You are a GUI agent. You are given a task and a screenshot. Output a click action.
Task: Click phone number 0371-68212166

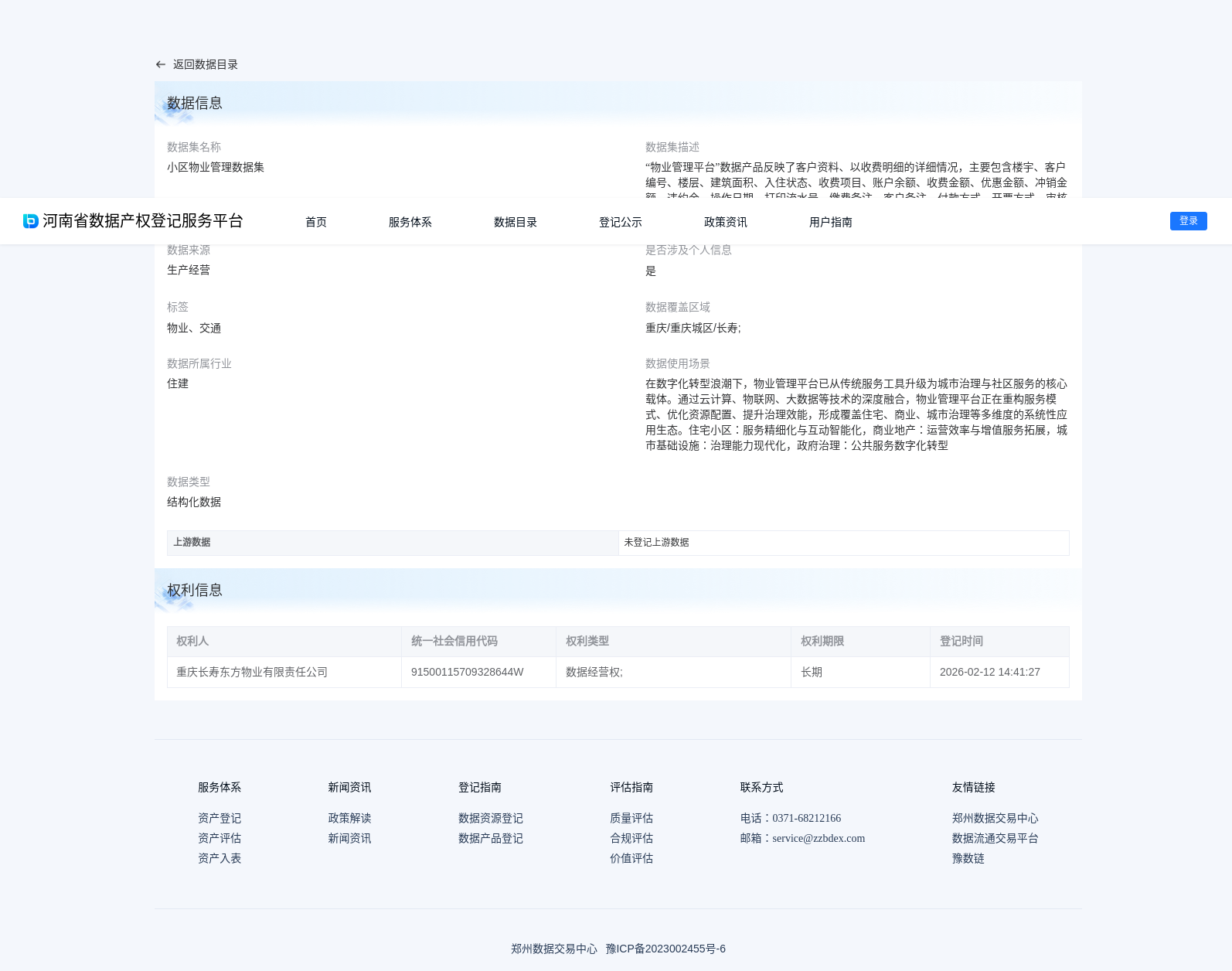(806, 818)
